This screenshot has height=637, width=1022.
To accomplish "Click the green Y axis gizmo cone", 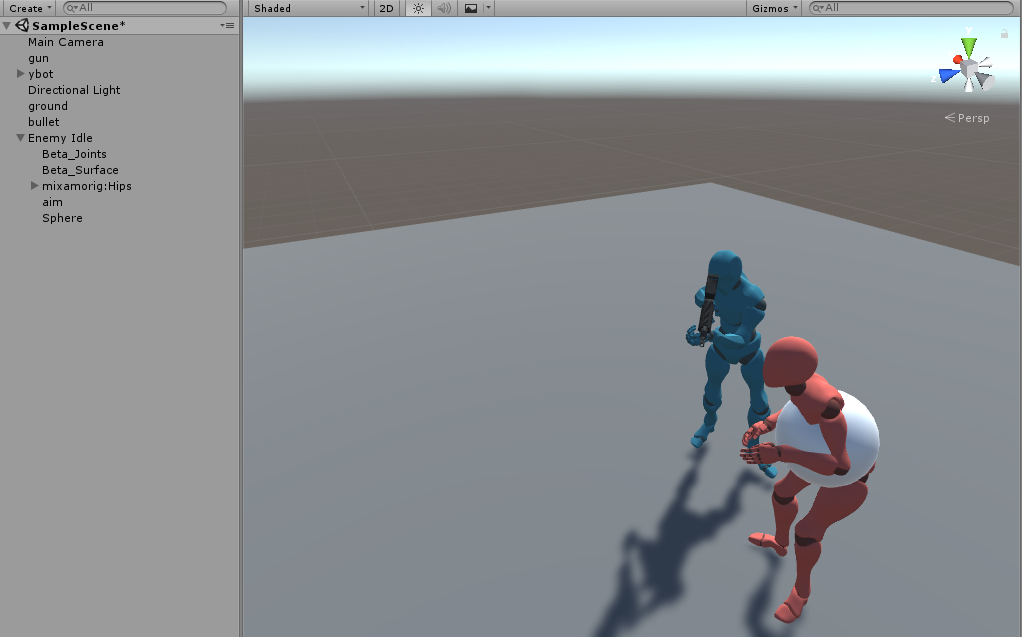I will click(969, 46).
